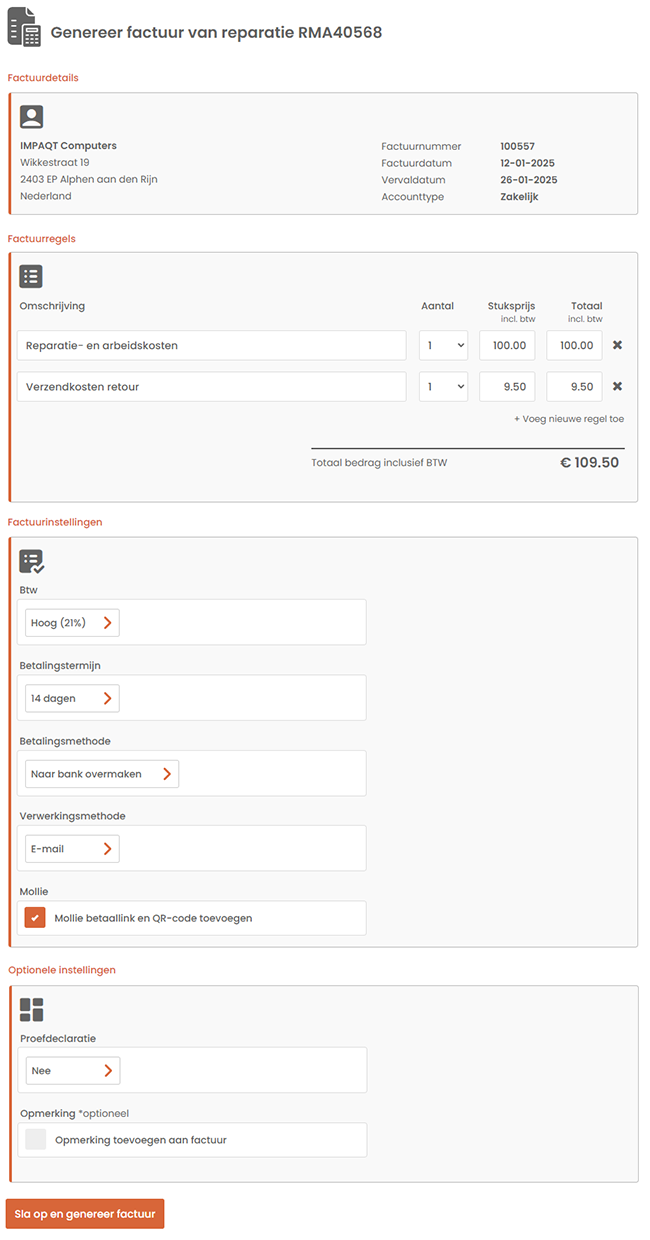Open quantity dropdown for Verzendkosten retour
The height and width of the screenshot is (1240, 650).
point(443,387)
